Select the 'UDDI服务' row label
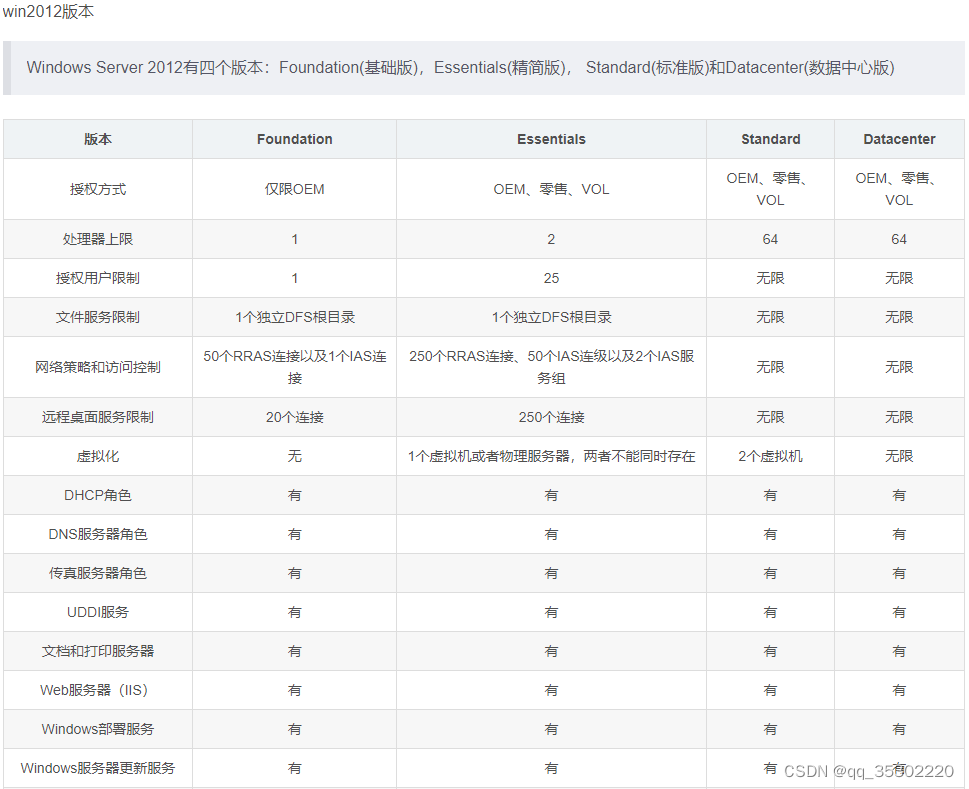This screenshot has width=969, height=789. coord(98,612)
